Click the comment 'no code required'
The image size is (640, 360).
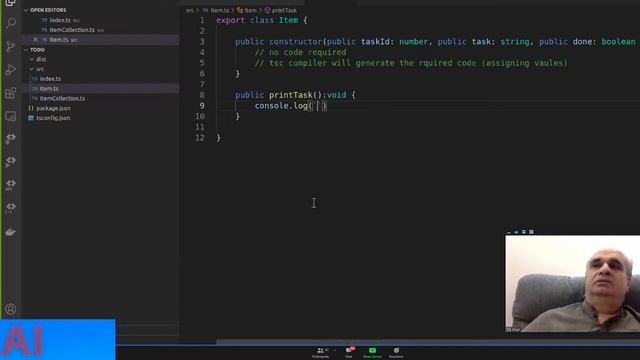coord(300,52)
